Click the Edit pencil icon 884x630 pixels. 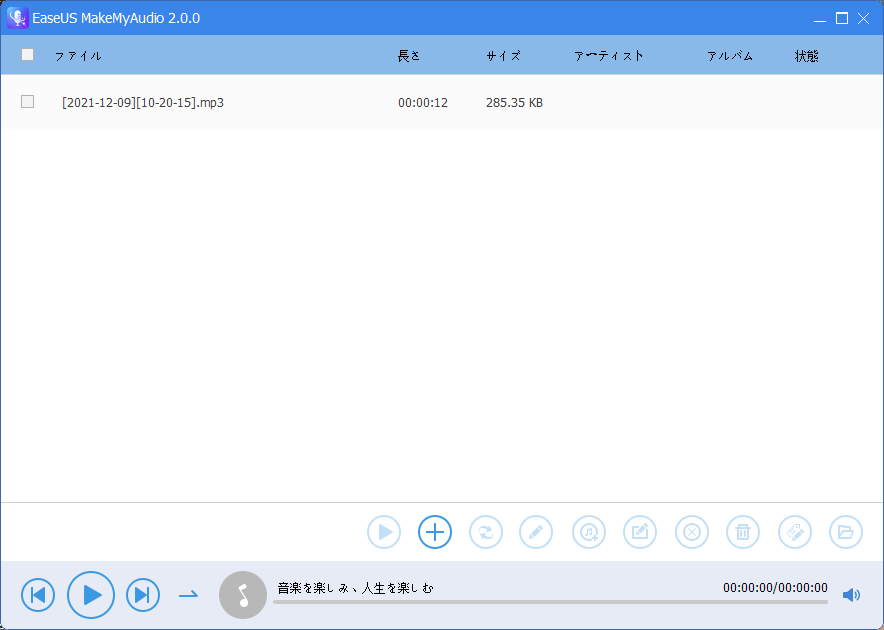pyautogui.click(x=536, y=532)
